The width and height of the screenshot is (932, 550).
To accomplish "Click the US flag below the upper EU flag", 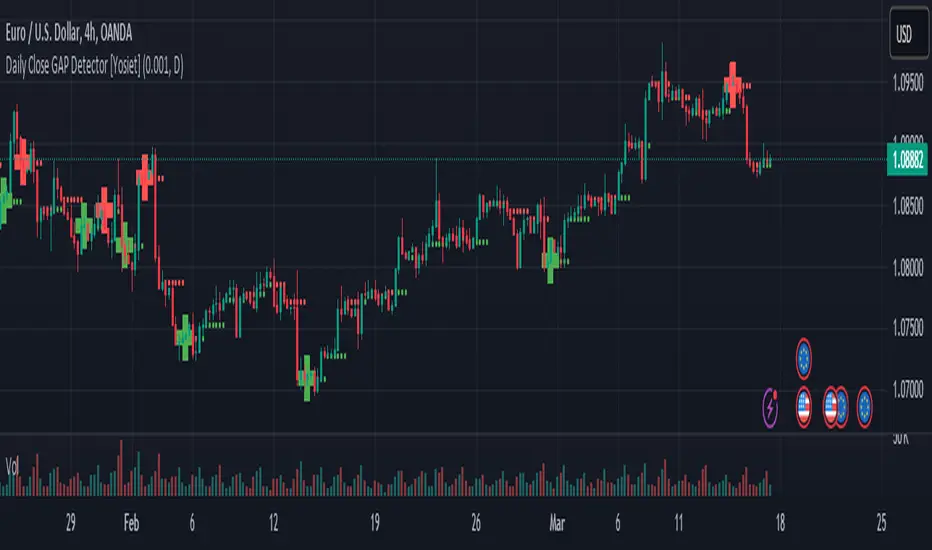I will coord(805,405).
